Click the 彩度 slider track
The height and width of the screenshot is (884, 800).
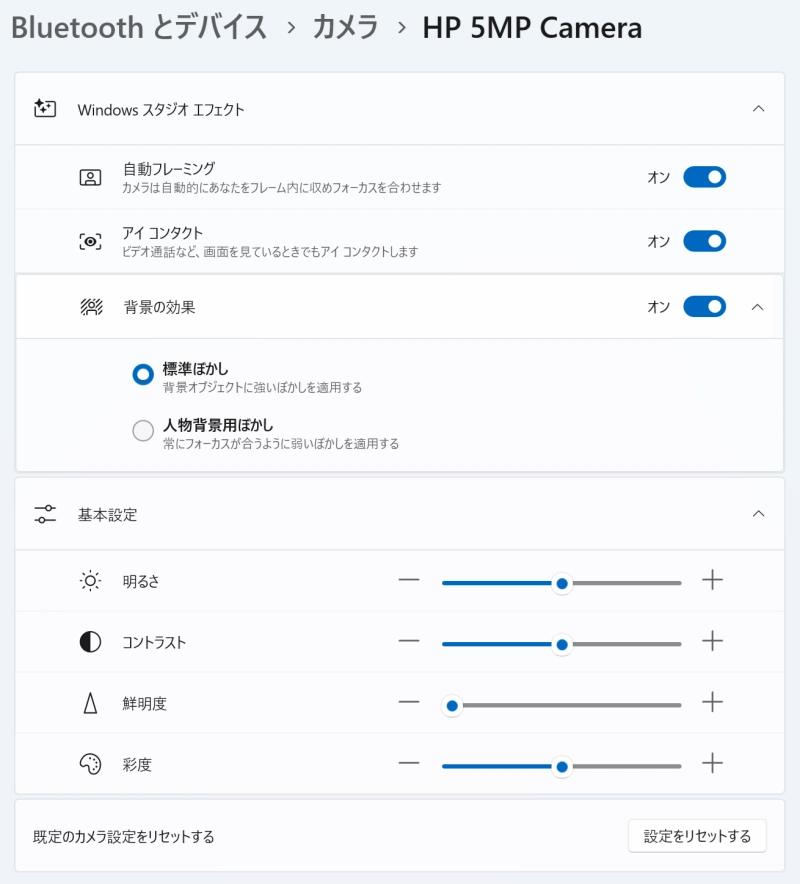(x=562, y=767)
